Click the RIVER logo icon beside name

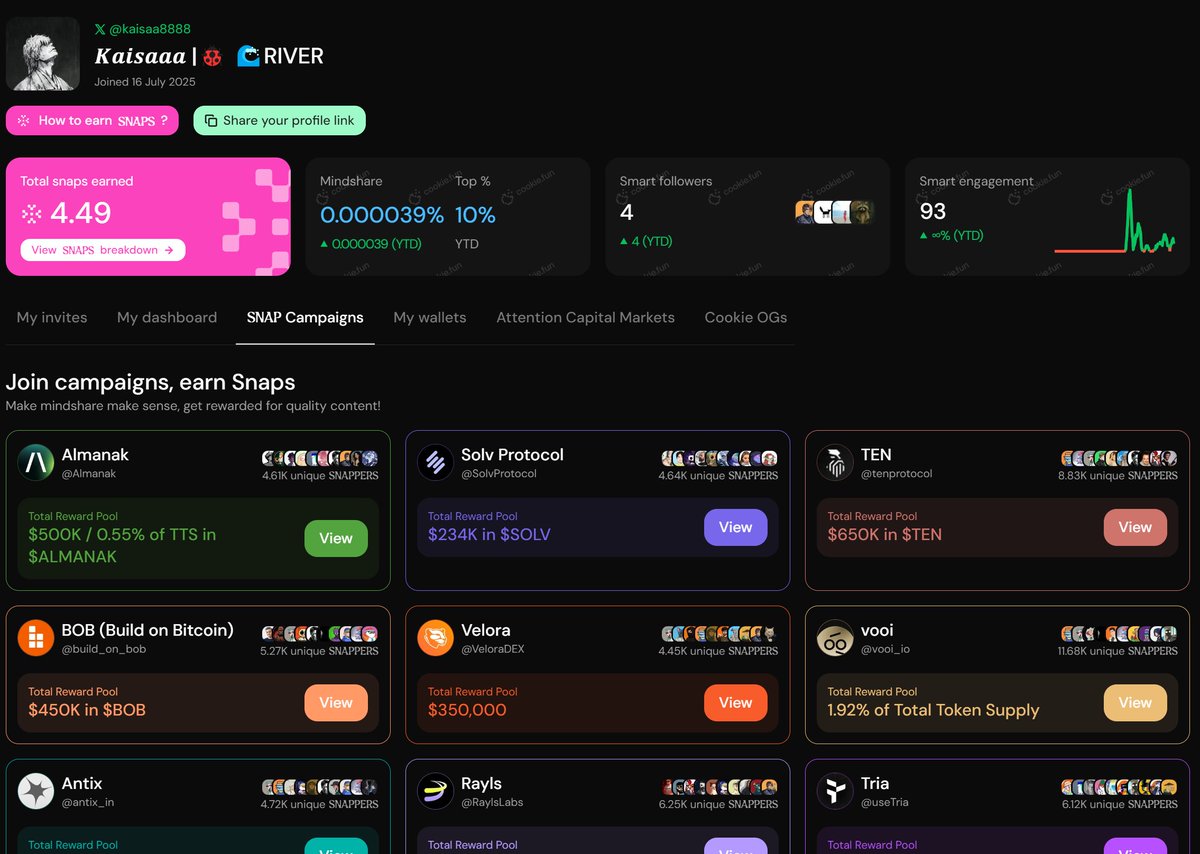248,56
